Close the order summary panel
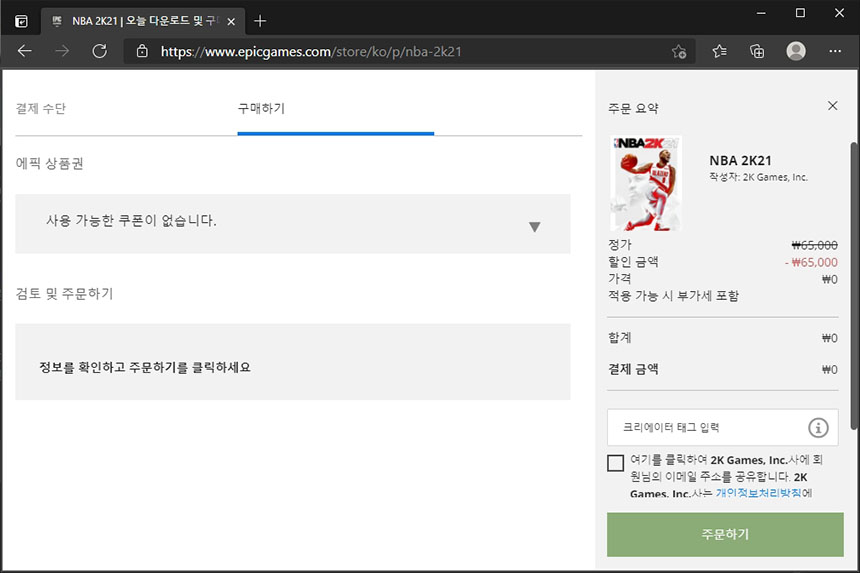Screen dimensions: 860x573 [x=833, y=105]
